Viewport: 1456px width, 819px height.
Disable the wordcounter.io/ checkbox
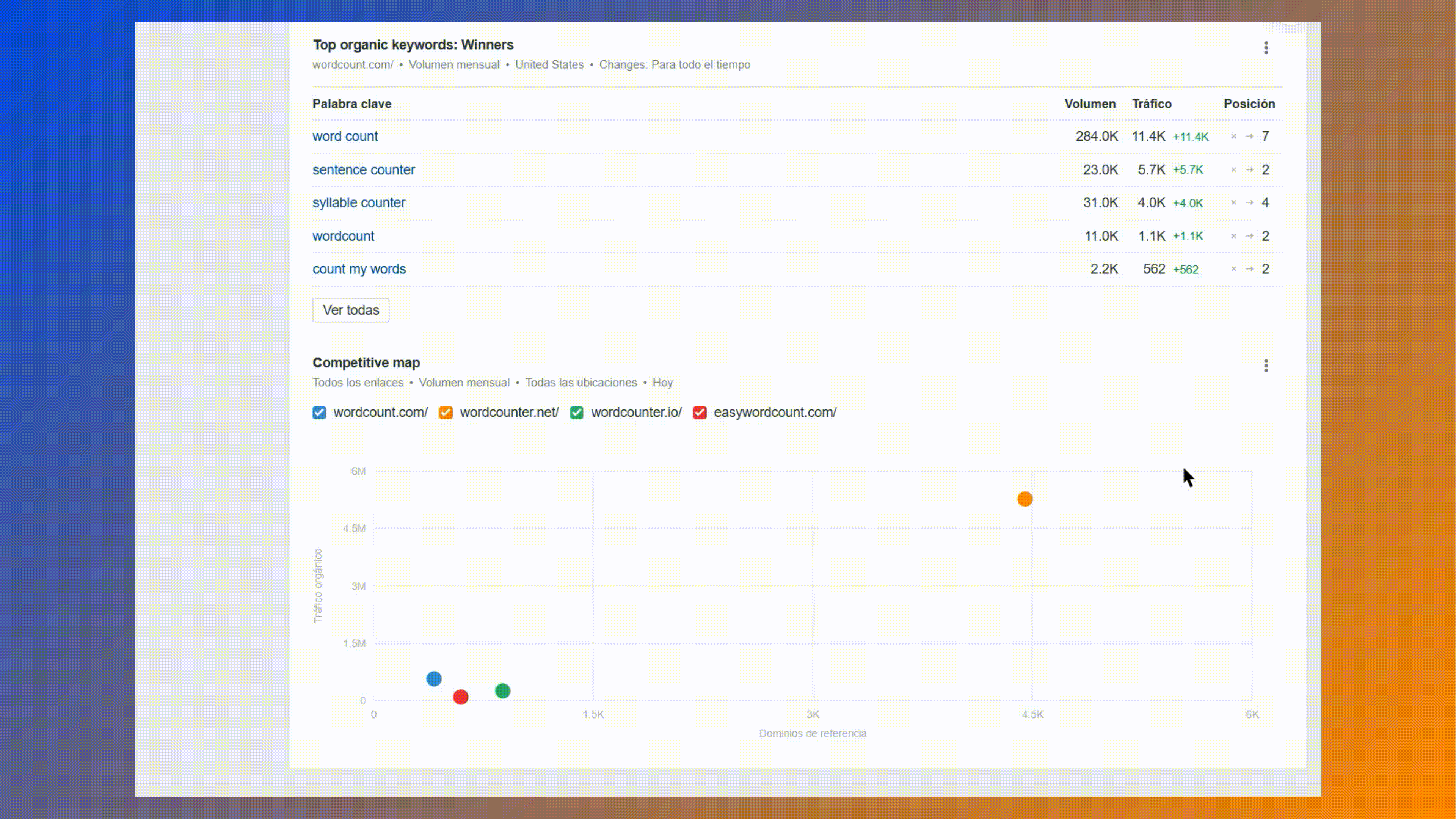coord(576,413)
